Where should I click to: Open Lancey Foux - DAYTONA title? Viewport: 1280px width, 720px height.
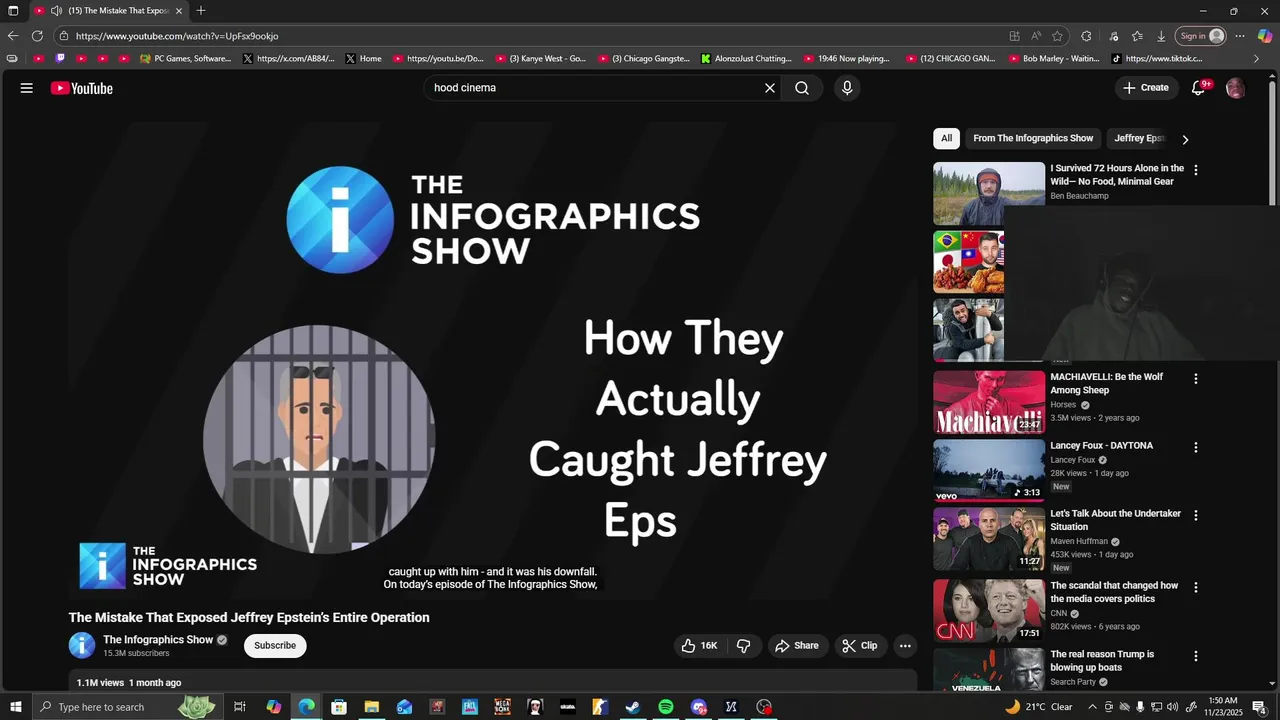tap(1101, 446)
